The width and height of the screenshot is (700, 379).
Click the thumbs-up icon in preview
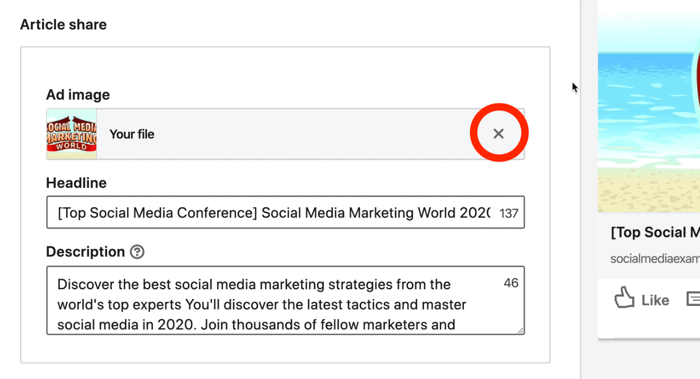click(624, 297)
